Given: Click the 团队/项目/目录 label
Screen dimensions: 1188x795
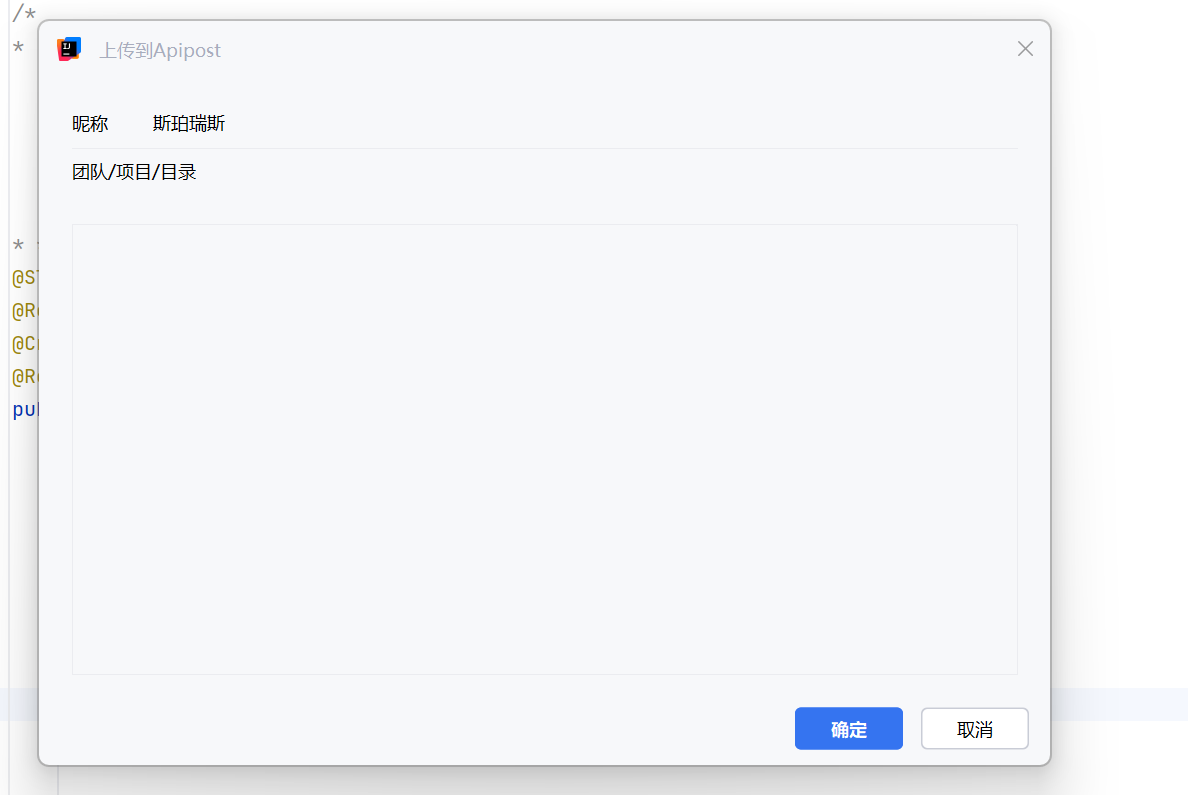Looking at the screenshot, I should [134, 172].
